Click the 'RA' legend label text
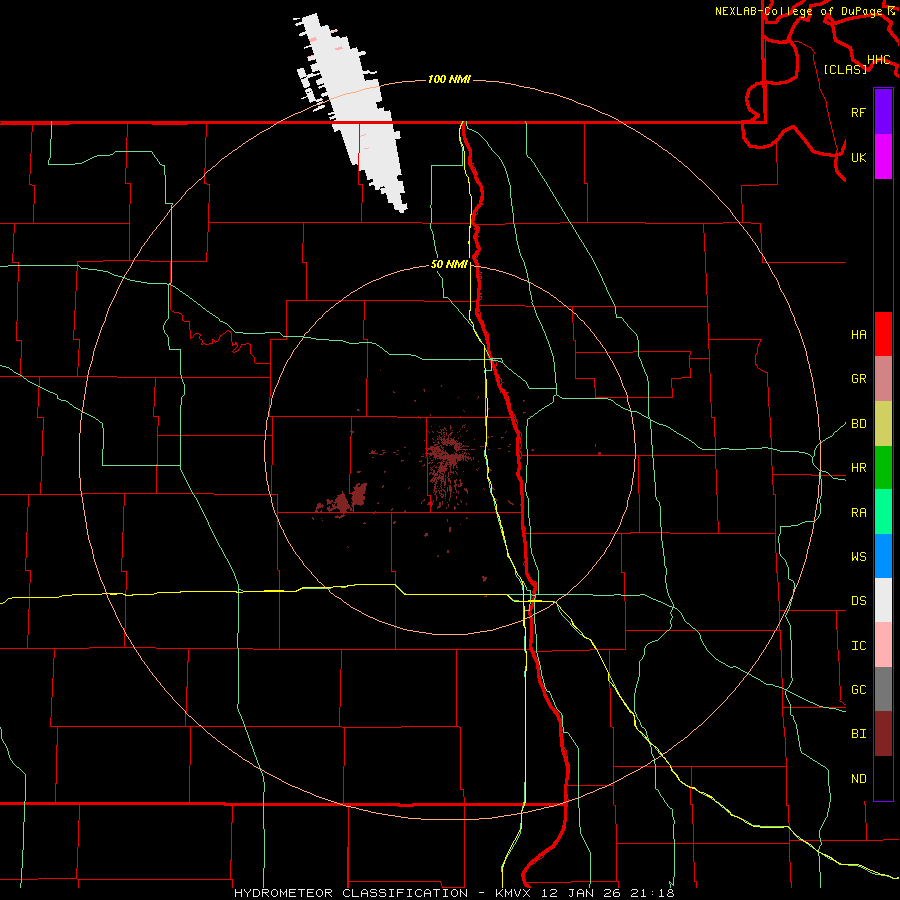900x900 pixels. coord(858,513)
